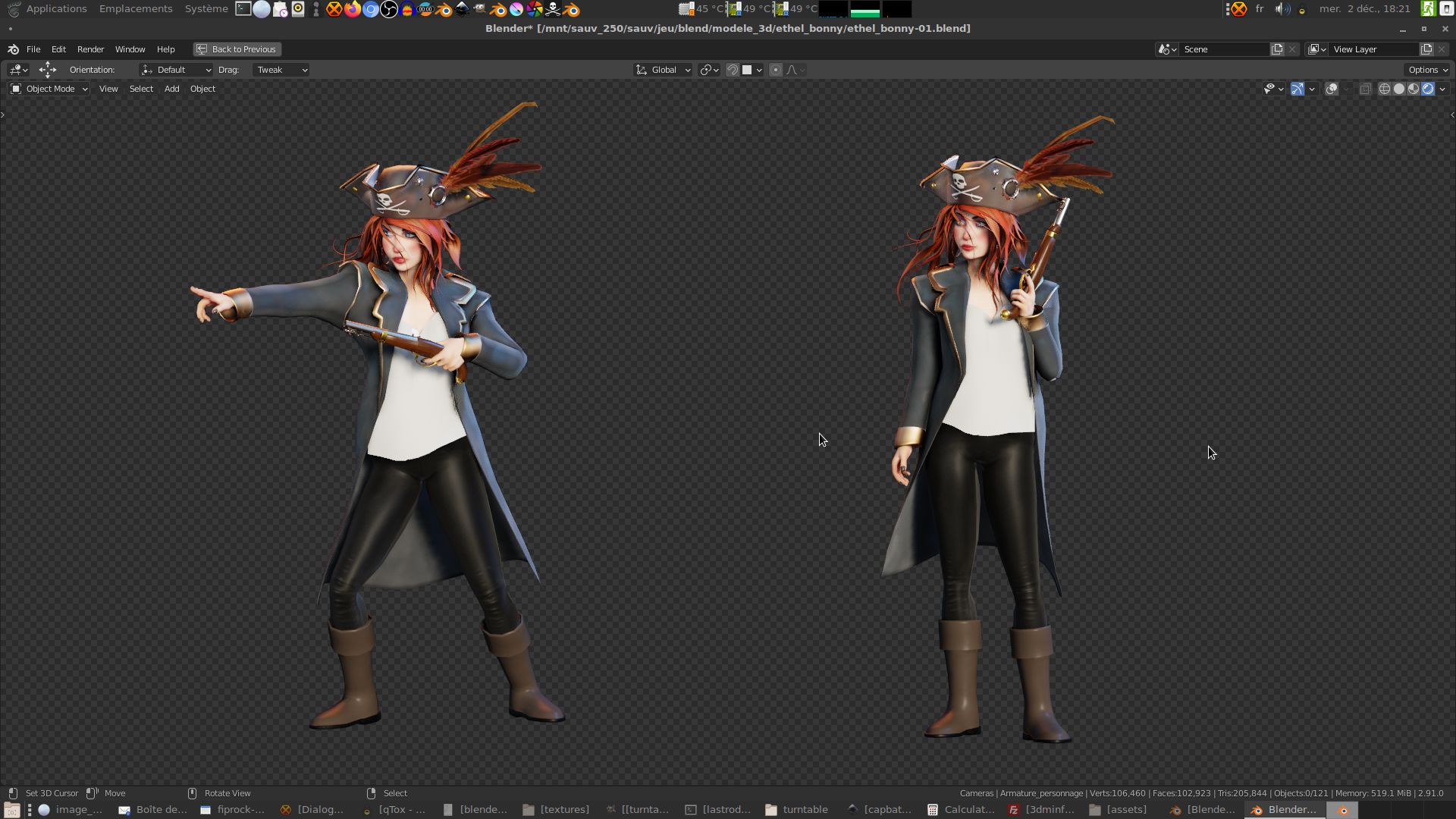Open the scene browse icon dropdown
The height and width of the screenshot is (819, 1456).
tap(1167, 49)
